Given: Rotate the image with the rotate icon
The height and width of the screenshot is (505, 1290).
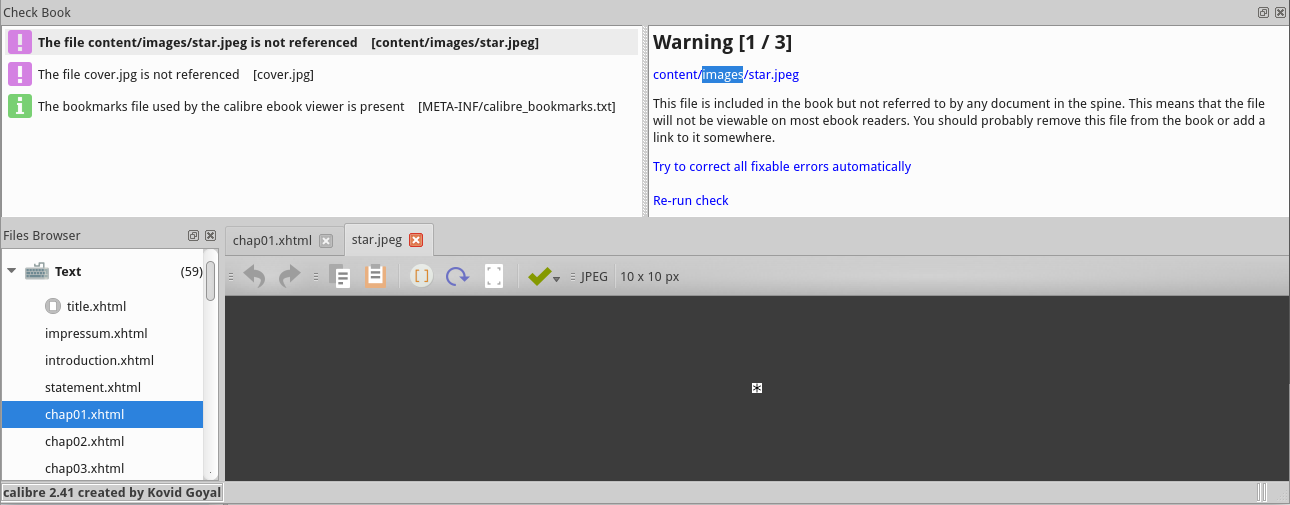Looking at the screenshot, I should pyautogui.click(x=458, y=276).
